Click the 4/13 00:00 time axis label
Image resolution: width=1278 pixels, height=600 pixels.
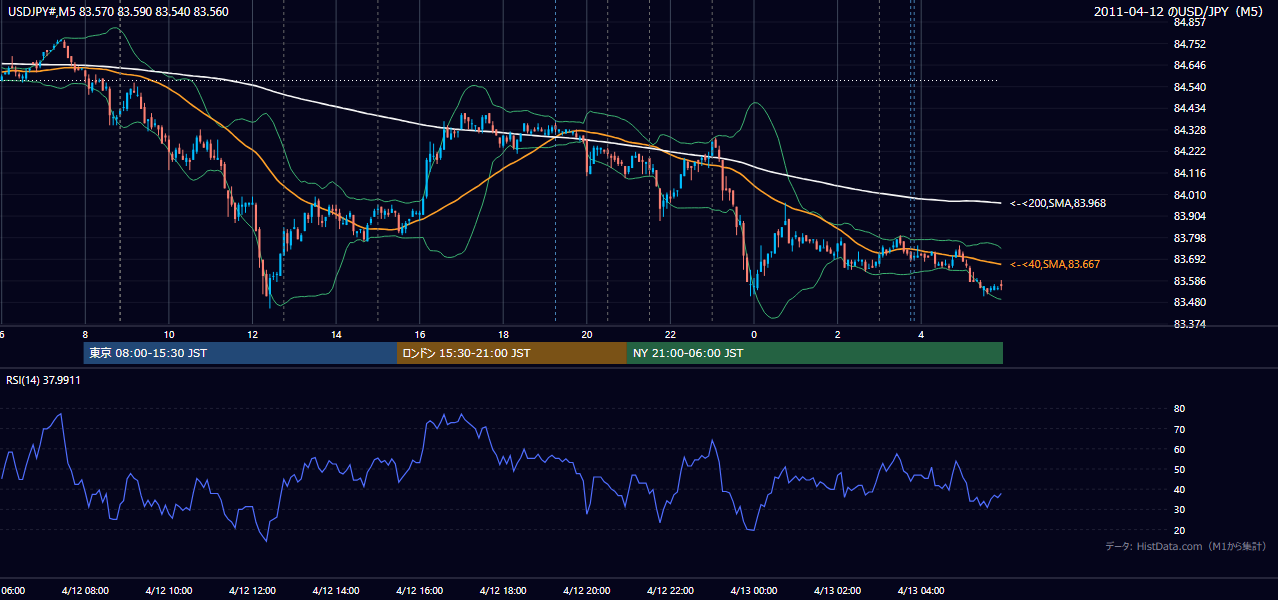754,591
